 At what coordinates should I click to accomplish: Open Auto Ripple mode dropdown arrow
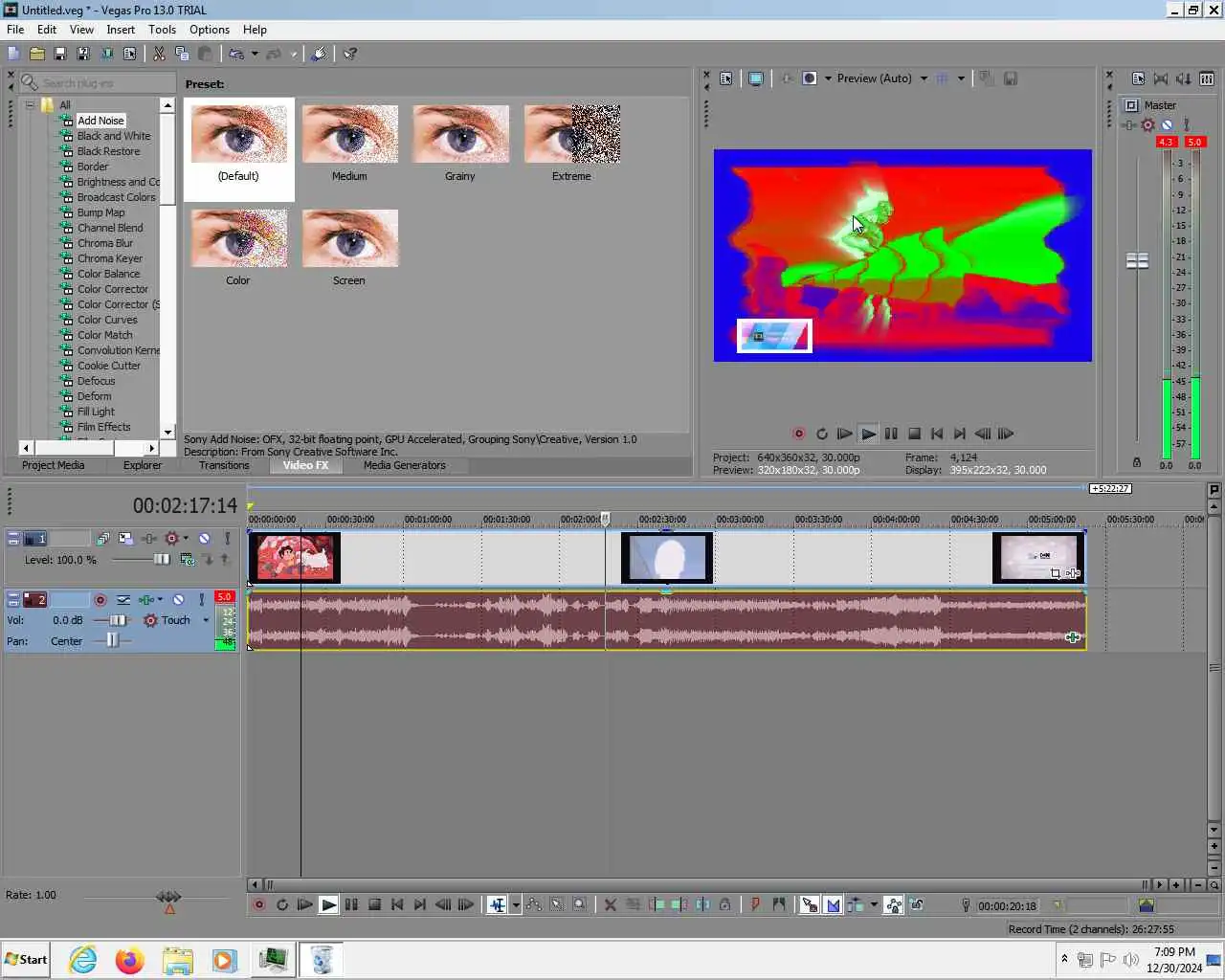pos(874,904)
